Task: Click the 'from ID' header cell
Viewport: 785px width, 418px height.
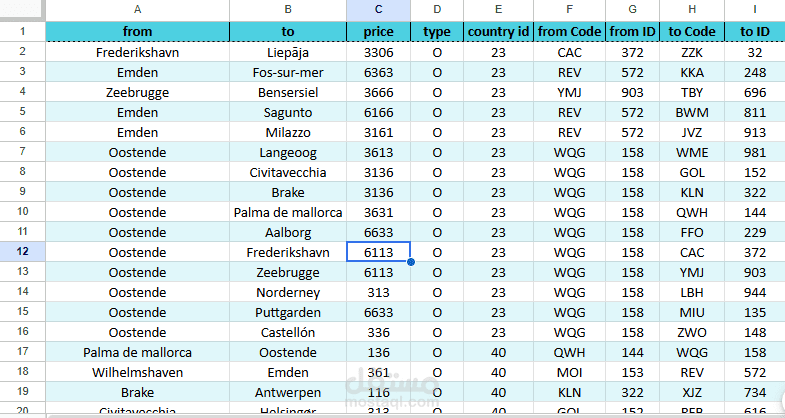Action: (x=632, y=32)
